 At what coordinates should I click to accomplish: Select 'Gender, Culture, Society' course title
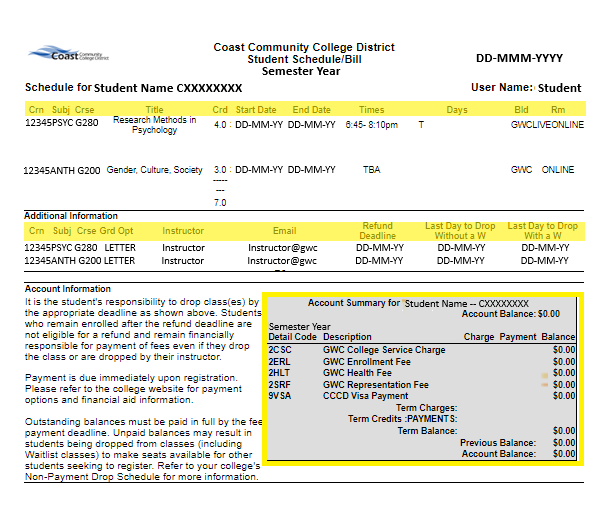(154, 170)
